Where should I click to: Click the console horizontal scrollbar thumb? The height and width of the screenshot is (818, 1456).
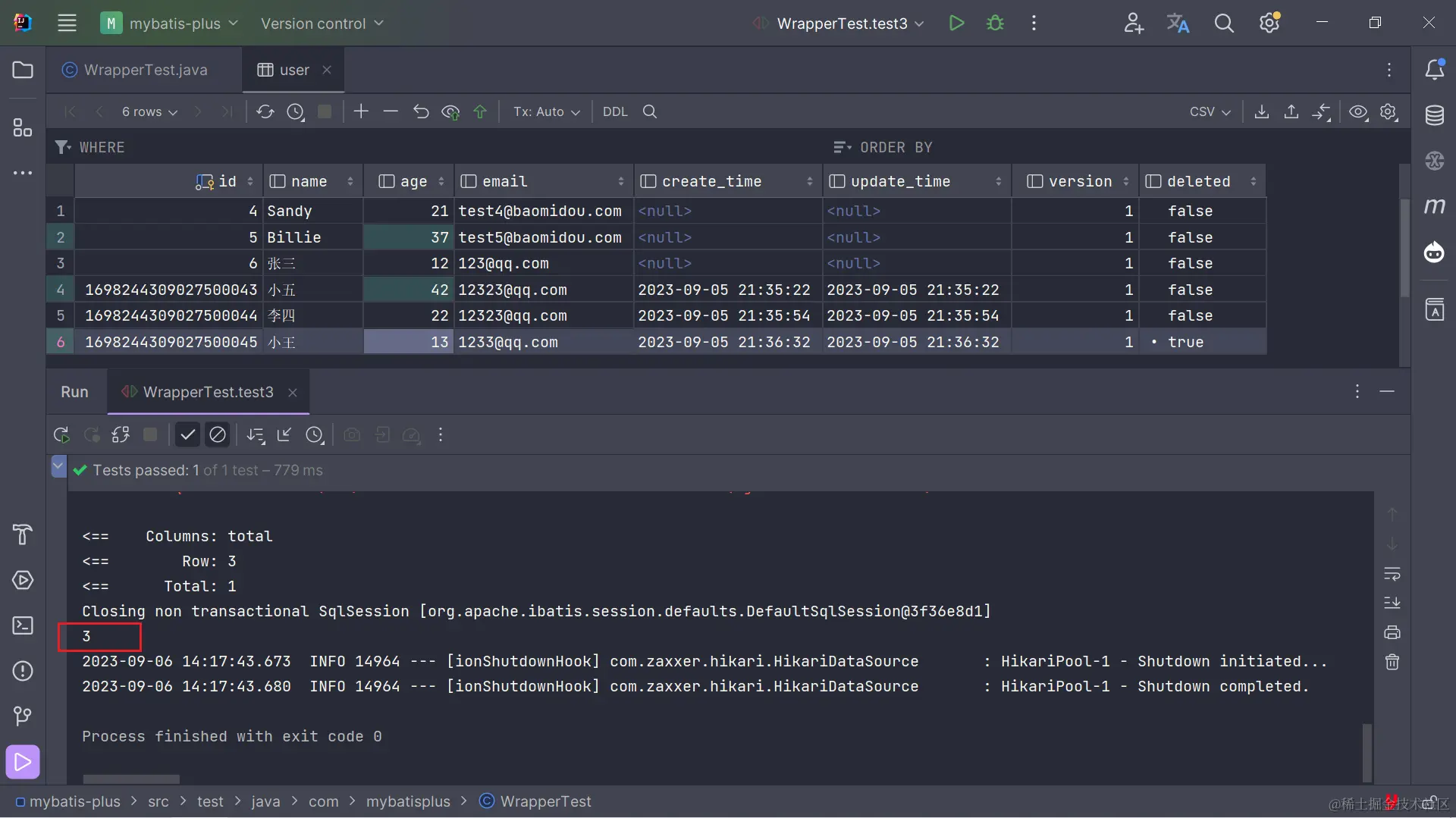click(131, 779)
